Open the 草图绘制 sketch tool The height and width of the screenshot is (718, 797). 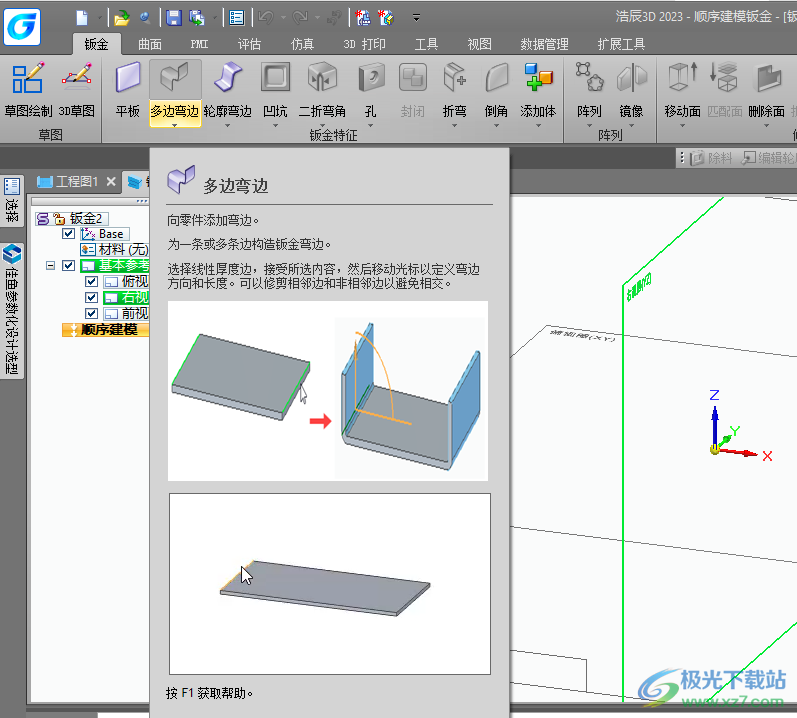(28, 90)
